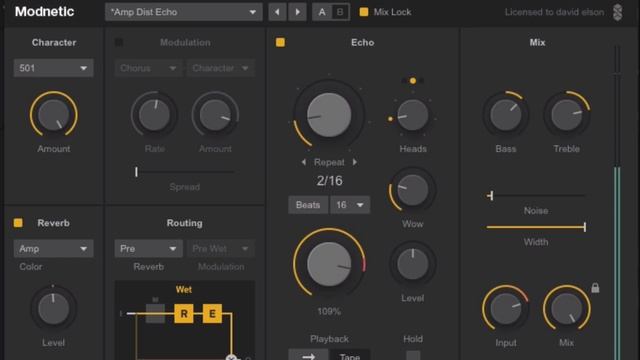Click the Input knob

point(506,309)
